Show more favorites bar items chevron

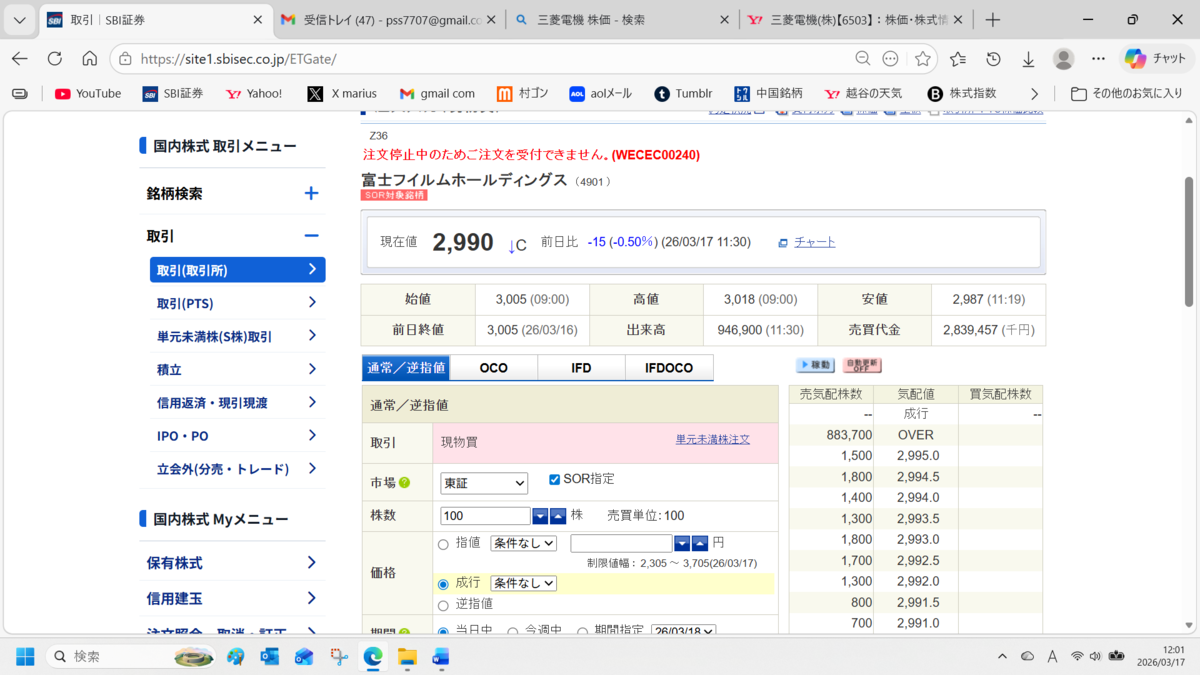pos(1034,94)
